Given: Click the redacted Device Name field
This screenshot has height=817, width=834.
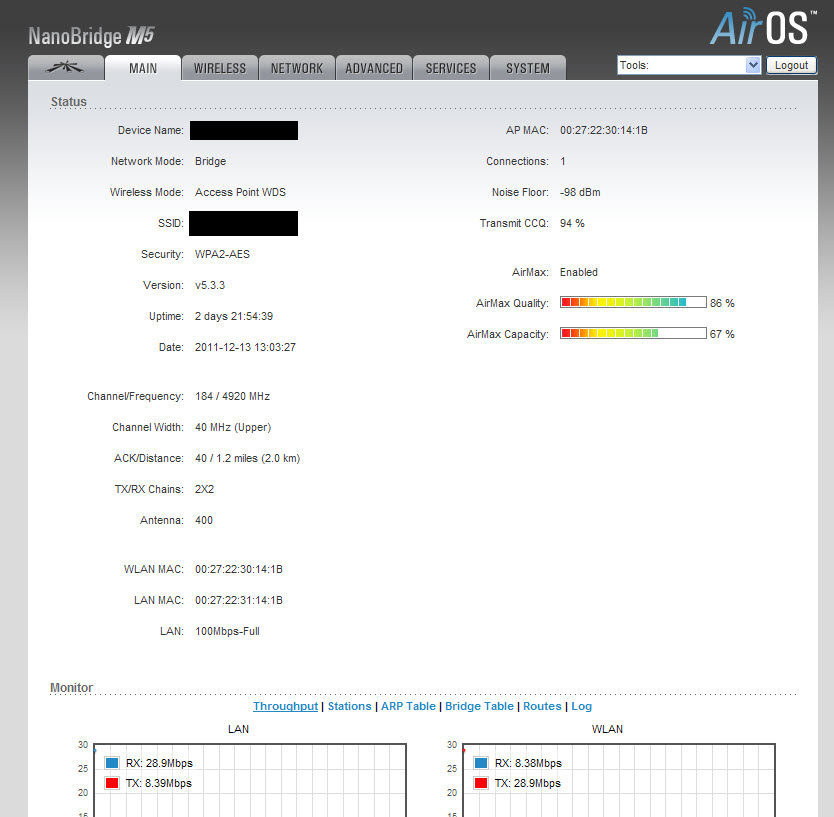Looking at the screenshot, I should pos(244,130).
